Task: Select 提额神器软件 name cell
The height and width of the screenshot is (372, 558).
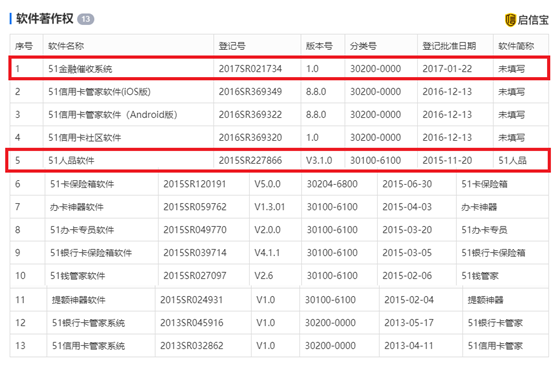Action: tap(79, 300)
